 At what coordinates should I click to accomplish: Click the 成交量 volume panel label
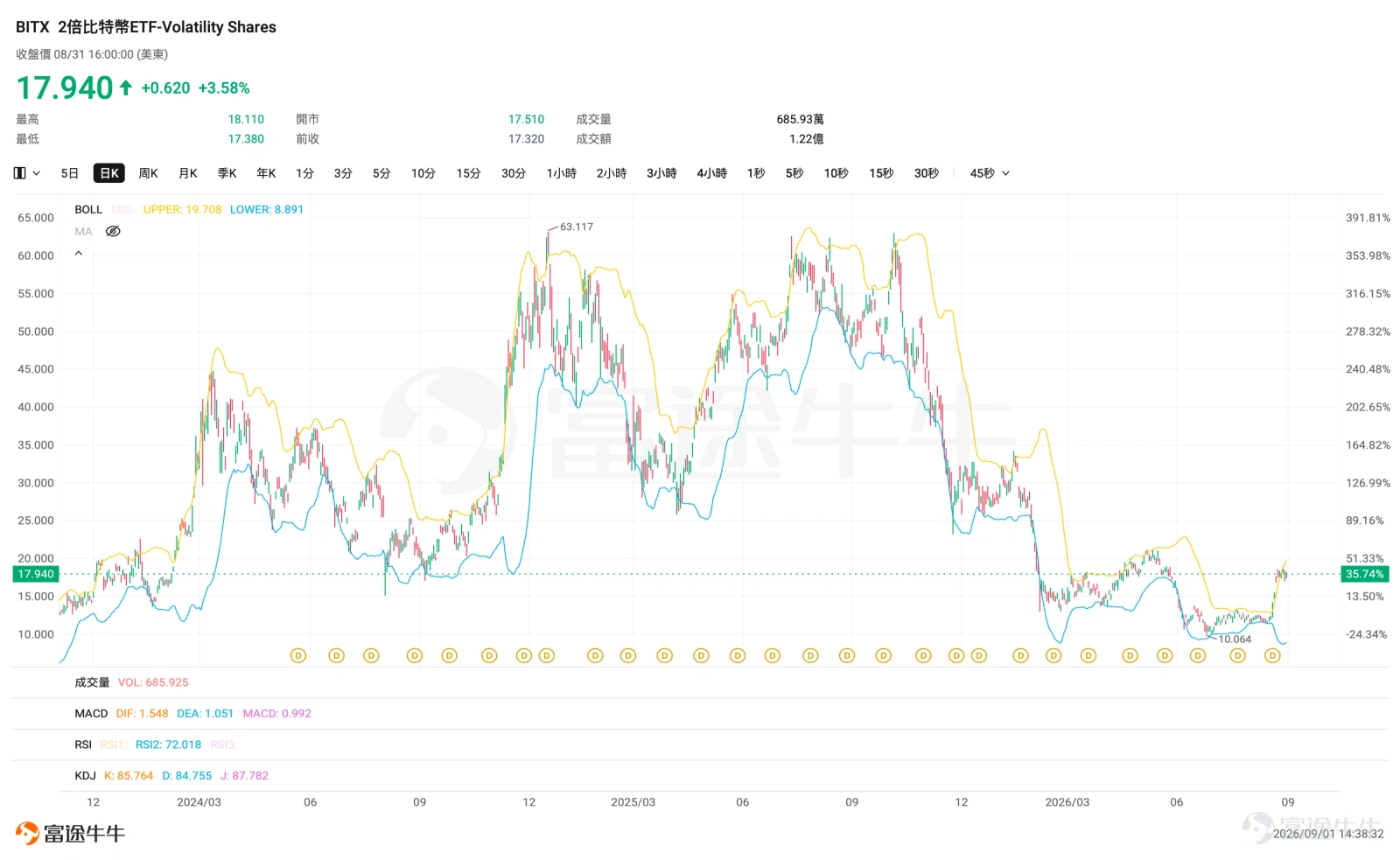pos(92,682)
